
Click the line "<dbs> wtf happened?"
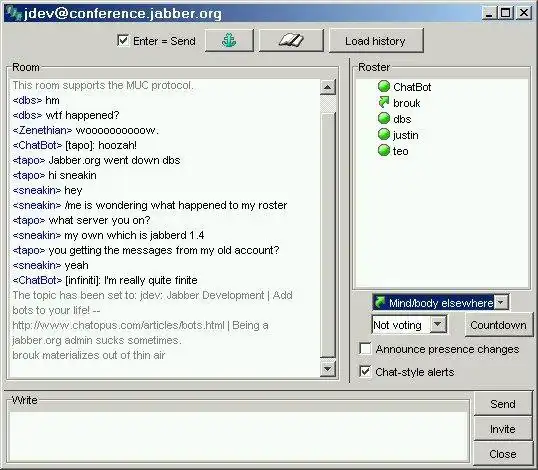(x=66, y=115)
